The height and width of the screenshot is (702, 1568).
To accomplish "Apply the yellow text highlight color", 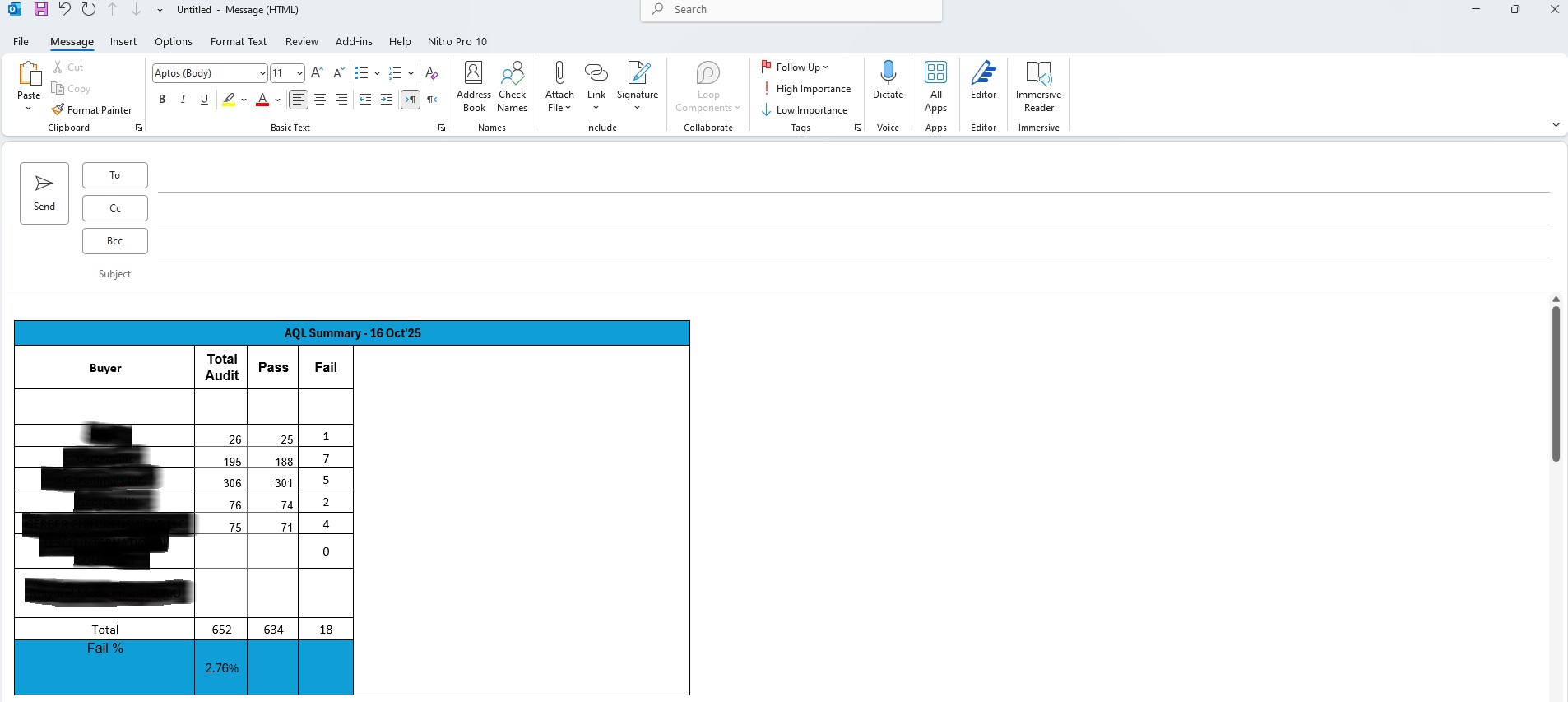I will (x=229, y=100).
